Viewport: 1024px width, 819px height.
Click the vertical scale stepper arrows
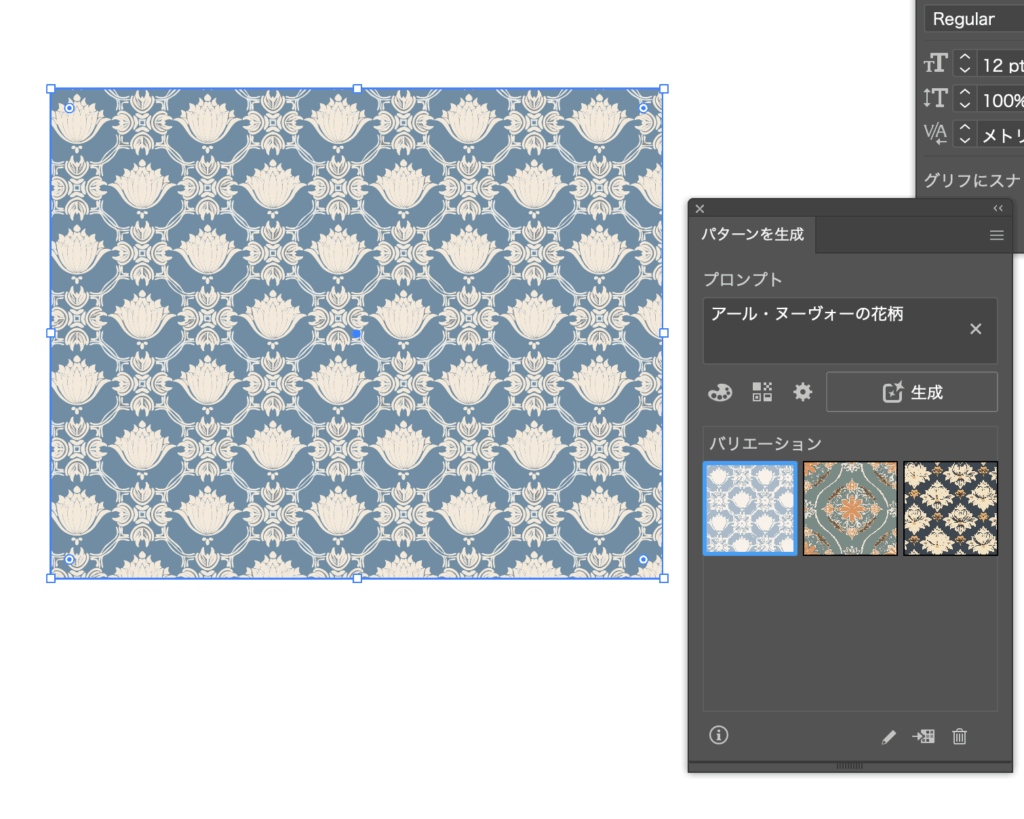tap(964, 99)
